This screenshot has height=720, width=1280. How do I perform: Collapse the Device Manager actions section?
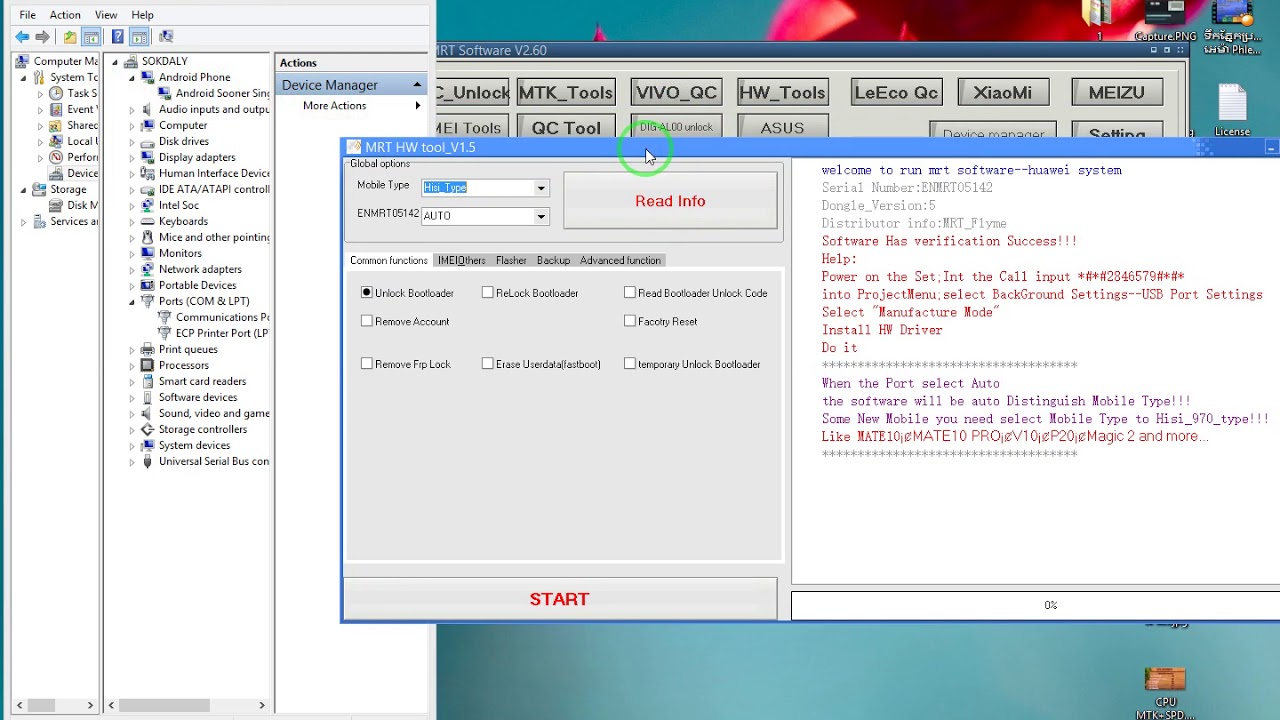(417, 85)
